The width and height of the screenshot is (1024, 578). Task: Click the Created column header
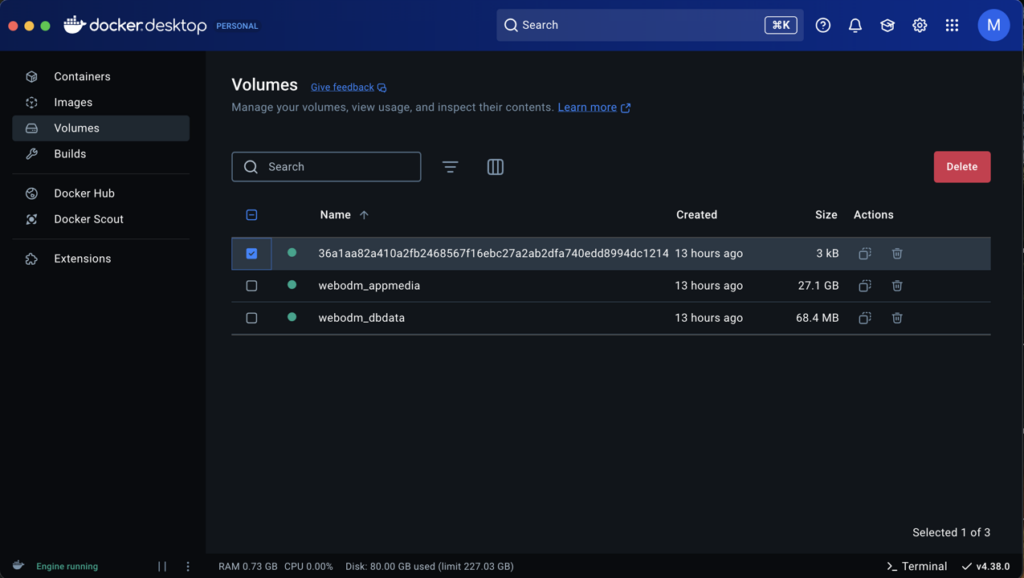(x=696, y=215)
